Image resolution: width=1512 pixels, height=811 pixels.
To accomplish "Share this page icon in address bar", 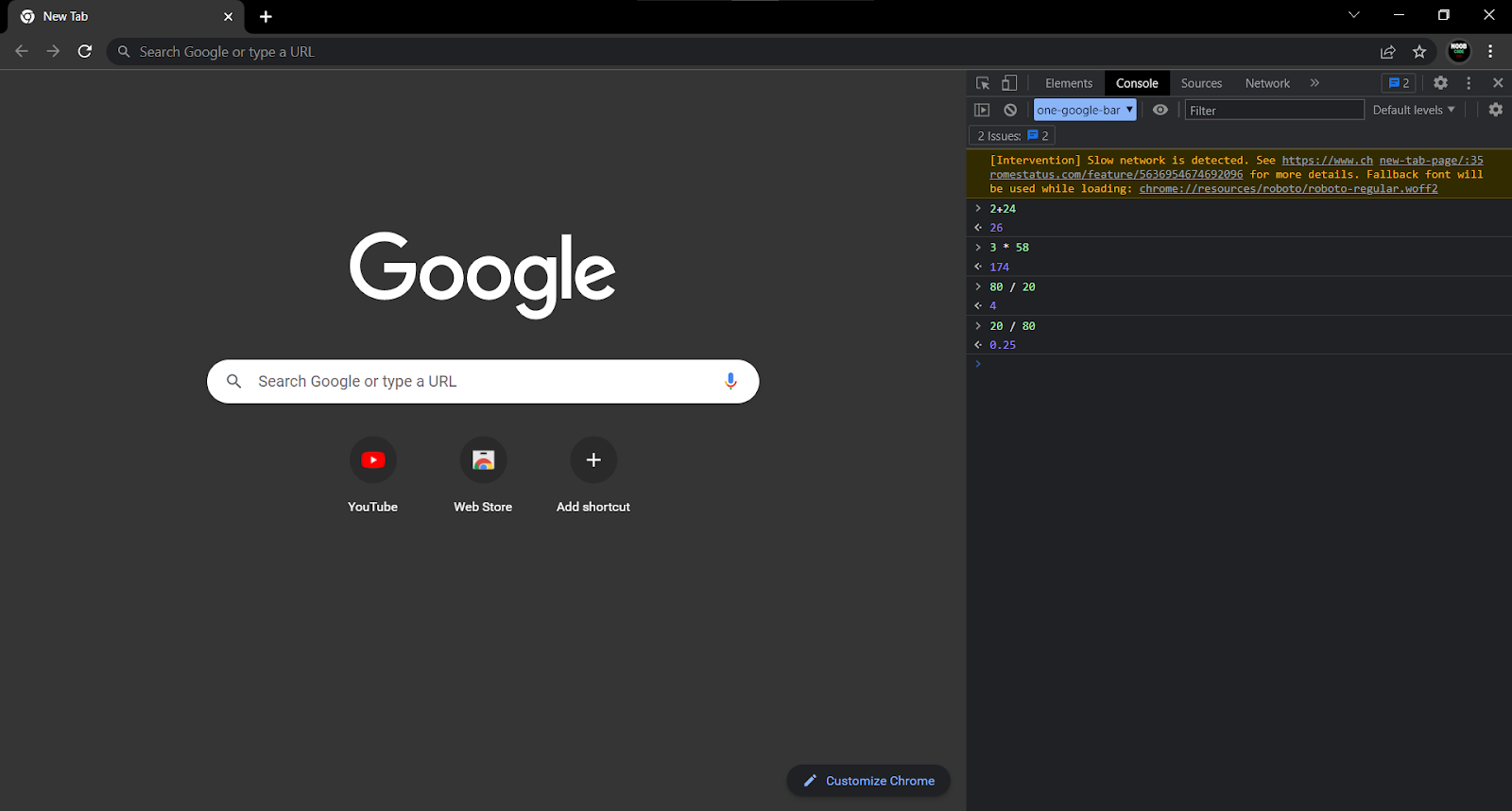I will point(1387,52).
